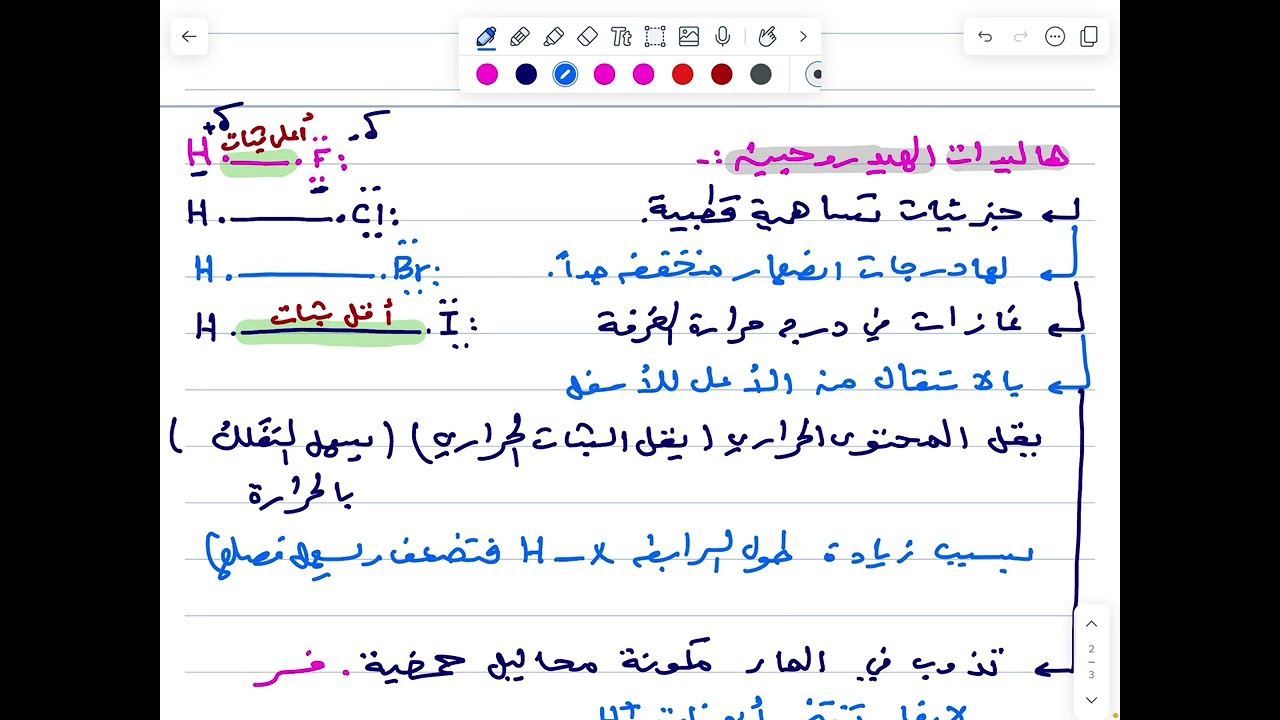Open the more options ellipsis menu

1055,37
